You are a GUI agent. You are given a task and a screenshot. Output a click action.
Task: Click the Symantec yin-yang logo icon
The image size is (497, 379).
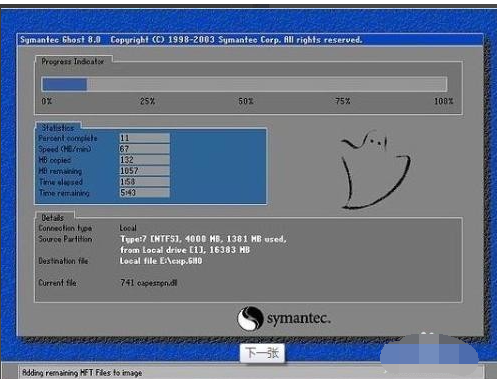250,318
